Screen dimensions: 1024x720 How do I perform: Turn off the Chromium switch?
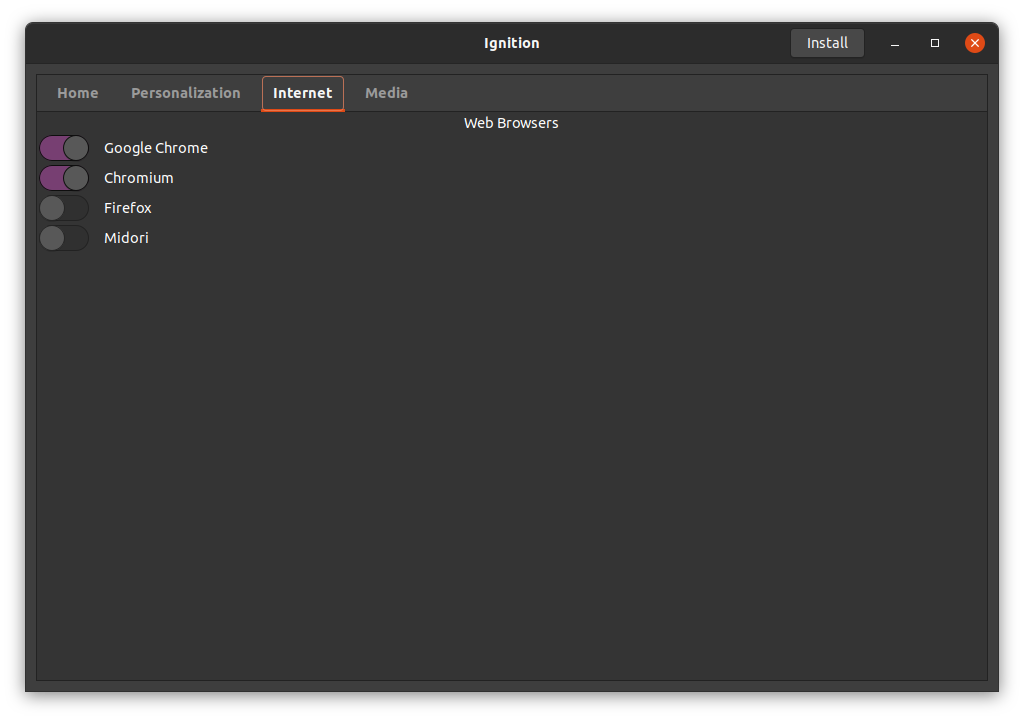[64, 177]
